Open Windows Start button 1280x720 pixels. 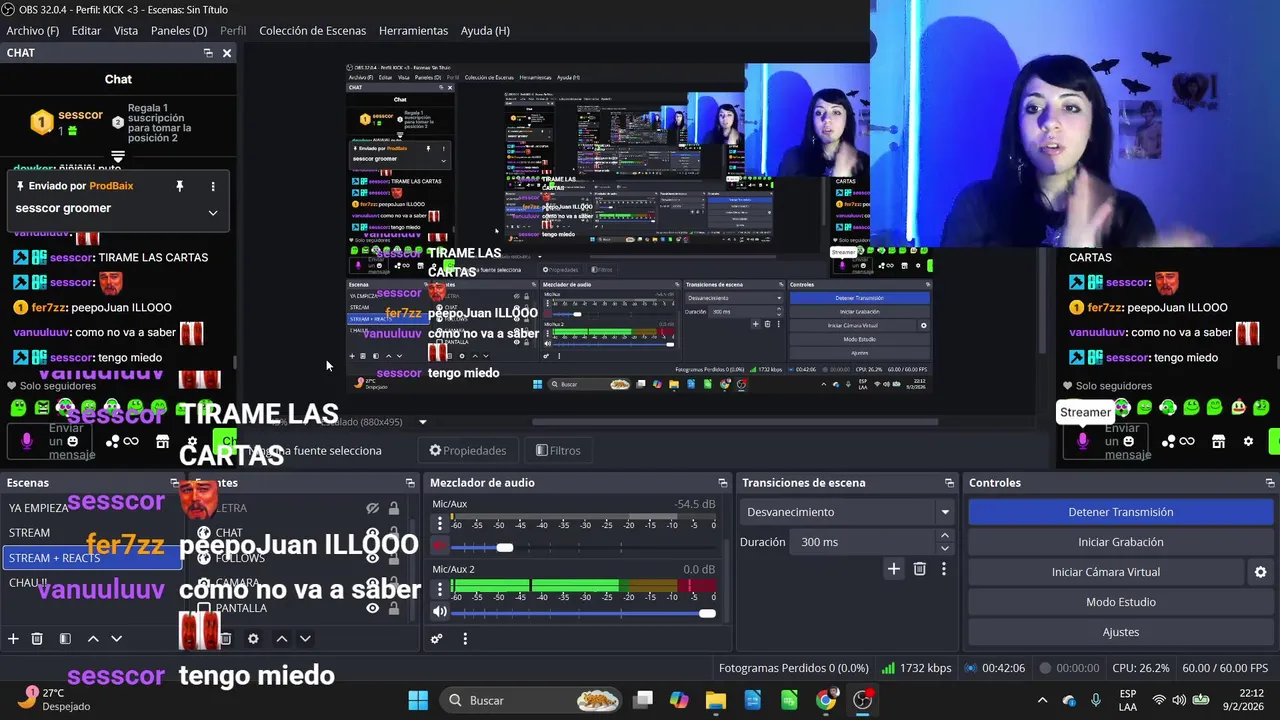[x=418, y=700]
